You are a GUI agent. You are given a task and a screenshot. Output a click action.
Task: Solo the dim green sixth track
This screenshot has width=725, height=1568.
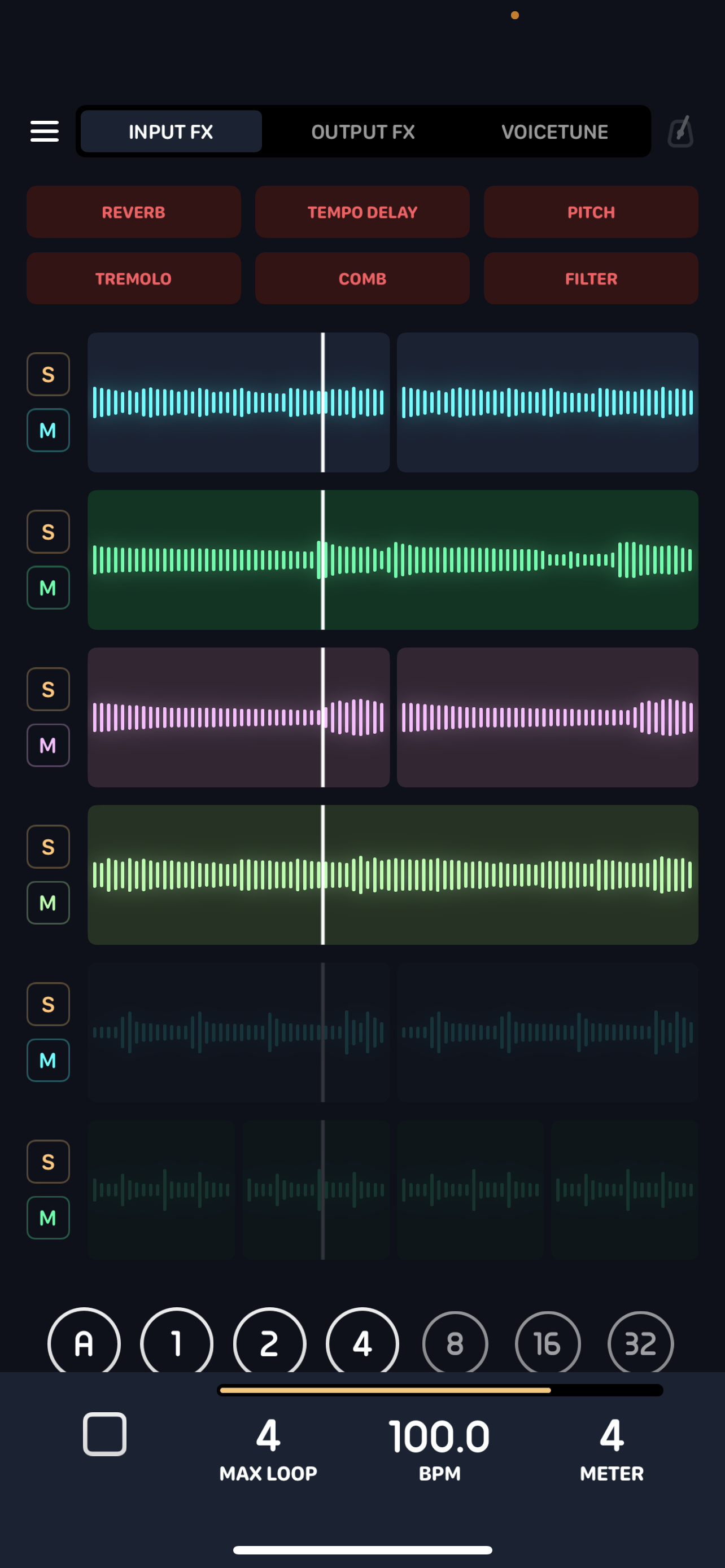pos(48,1162)
